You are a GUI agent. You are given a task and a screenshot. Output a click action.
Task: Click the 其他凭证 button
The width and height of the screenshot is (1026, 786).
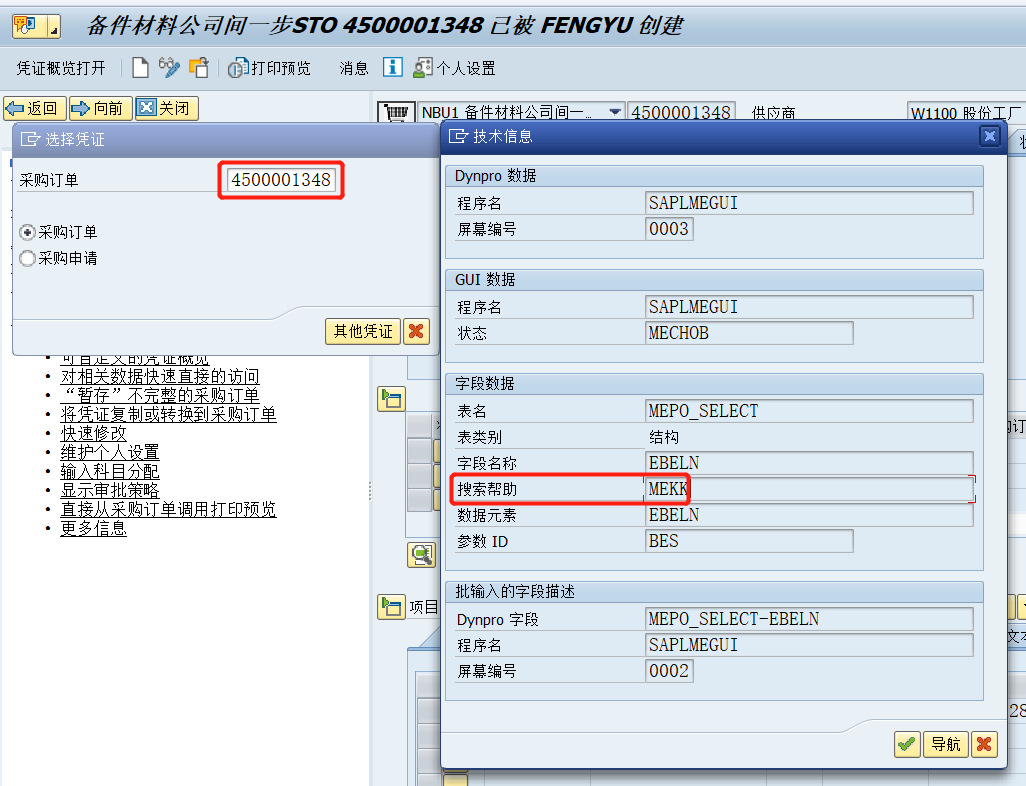pos(361,331)
